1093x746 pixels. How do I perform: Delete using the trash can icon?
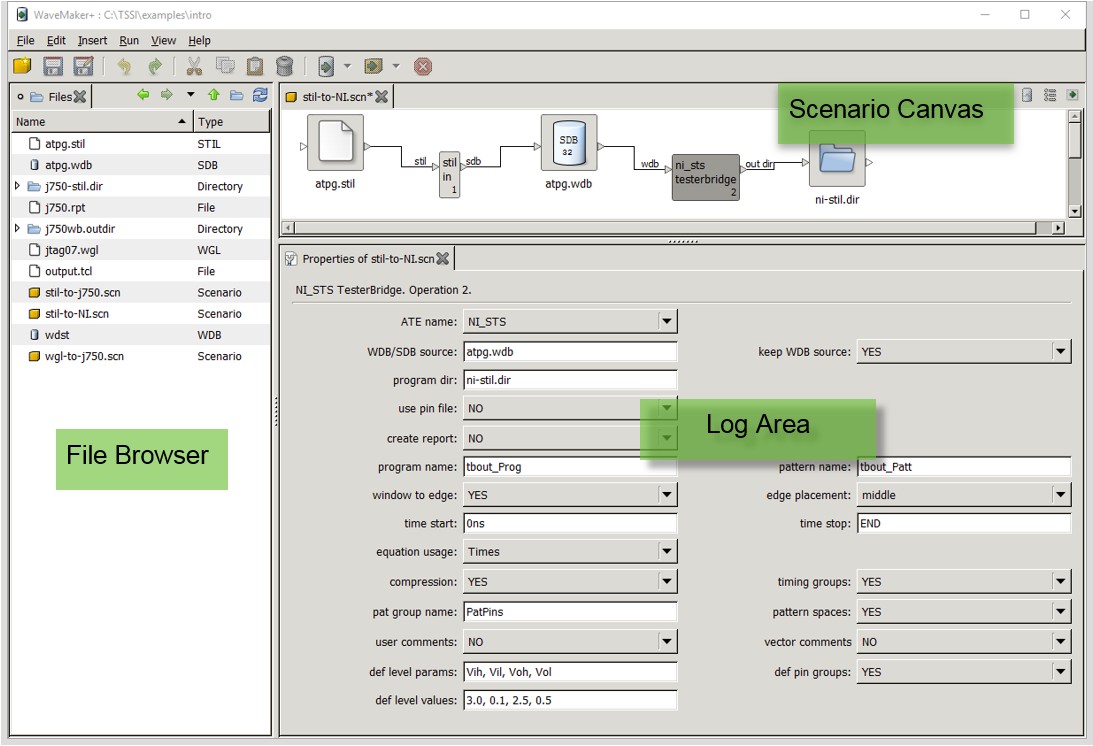[x=284, y=66]
